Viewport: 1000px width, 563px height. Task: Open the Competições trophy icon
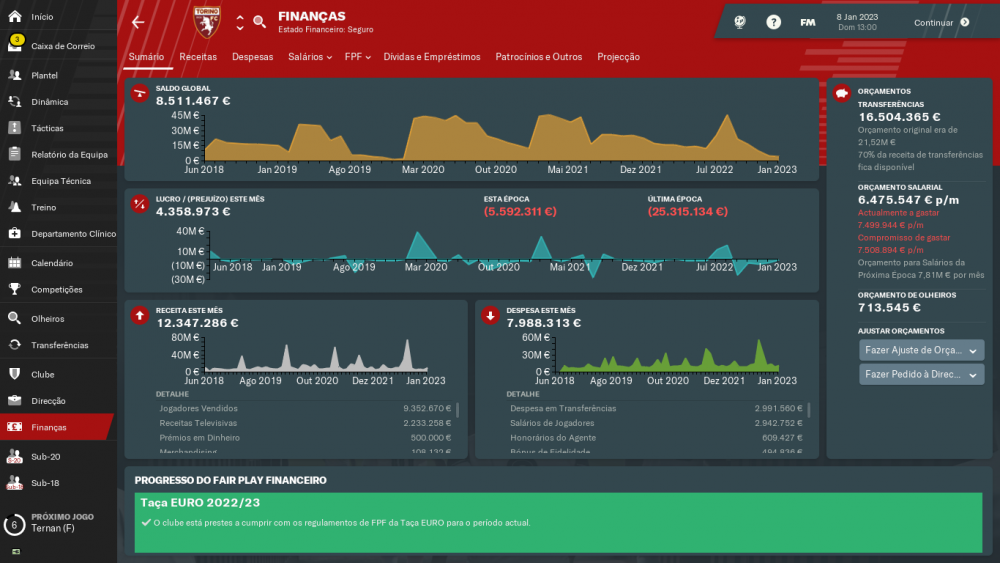click(15, 289)
